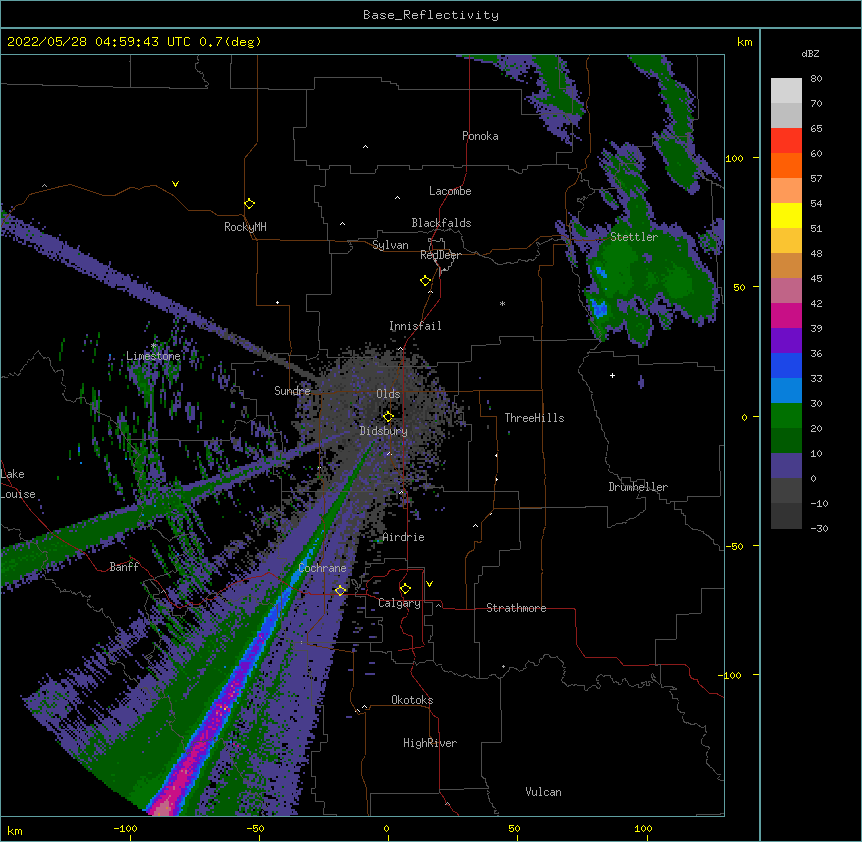Select the red 60-65 dBZ legend swatch

[786, 140]
